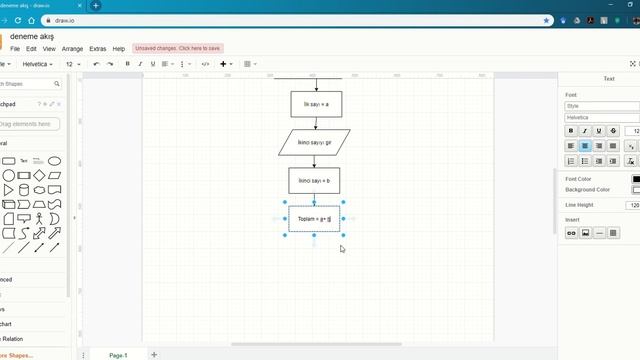Open the Help menu
Screen dimensions: 640x360
click(118, 49)
